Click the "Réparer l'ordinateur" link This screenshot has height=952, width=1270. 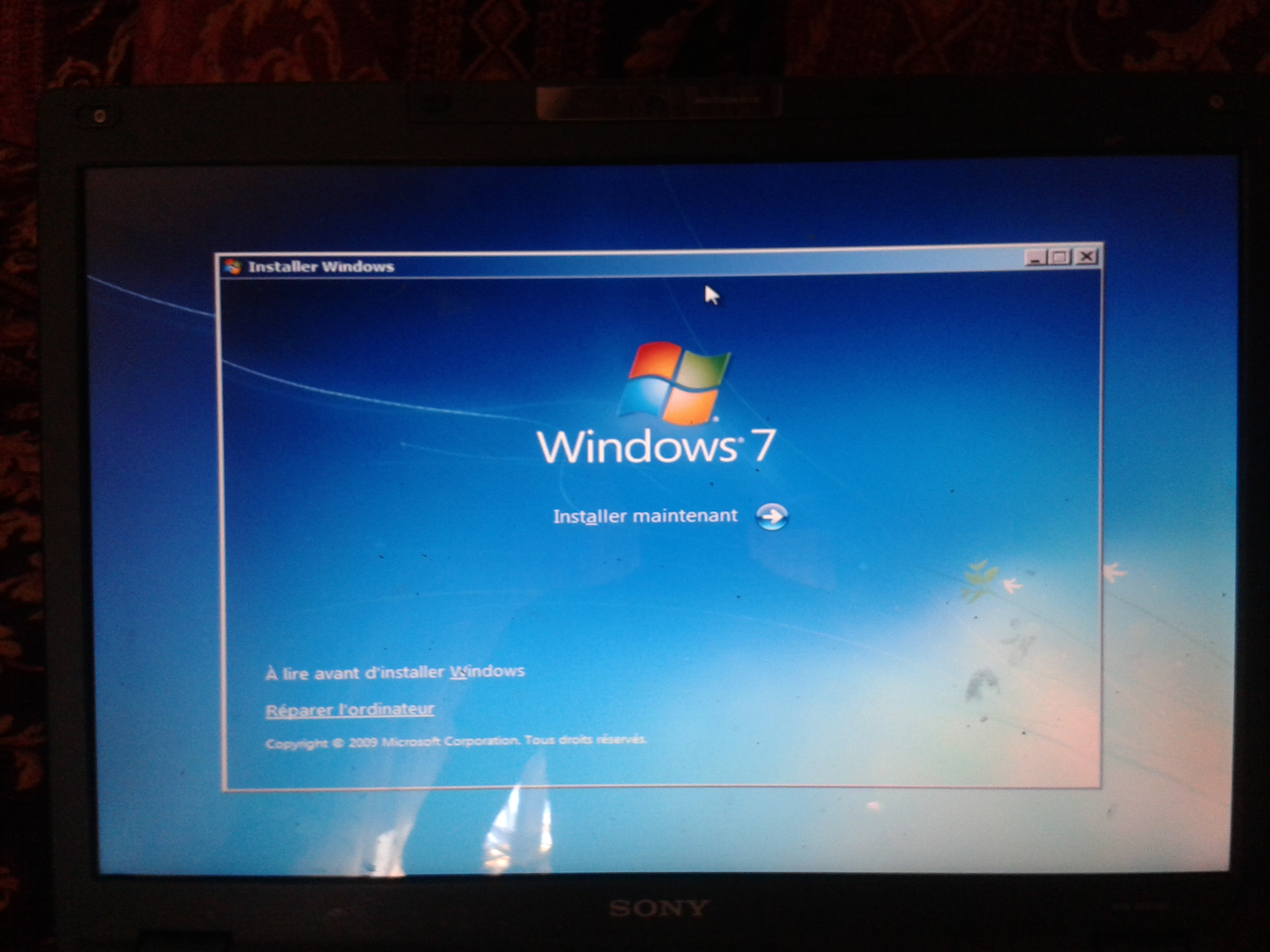(350, 710)
